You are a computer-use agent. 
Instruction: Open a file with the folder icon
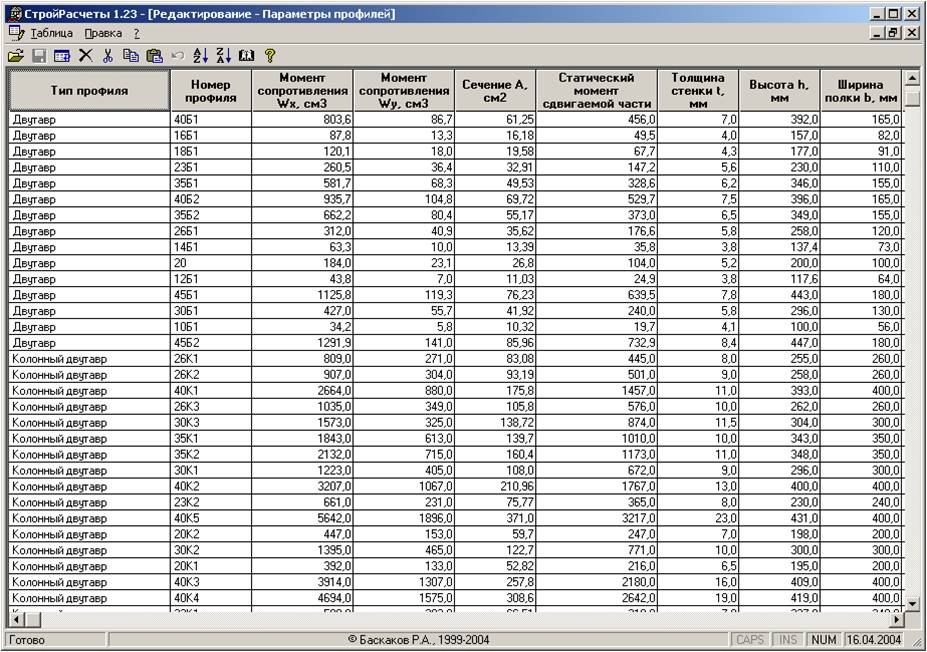click(x=16, y=56)
